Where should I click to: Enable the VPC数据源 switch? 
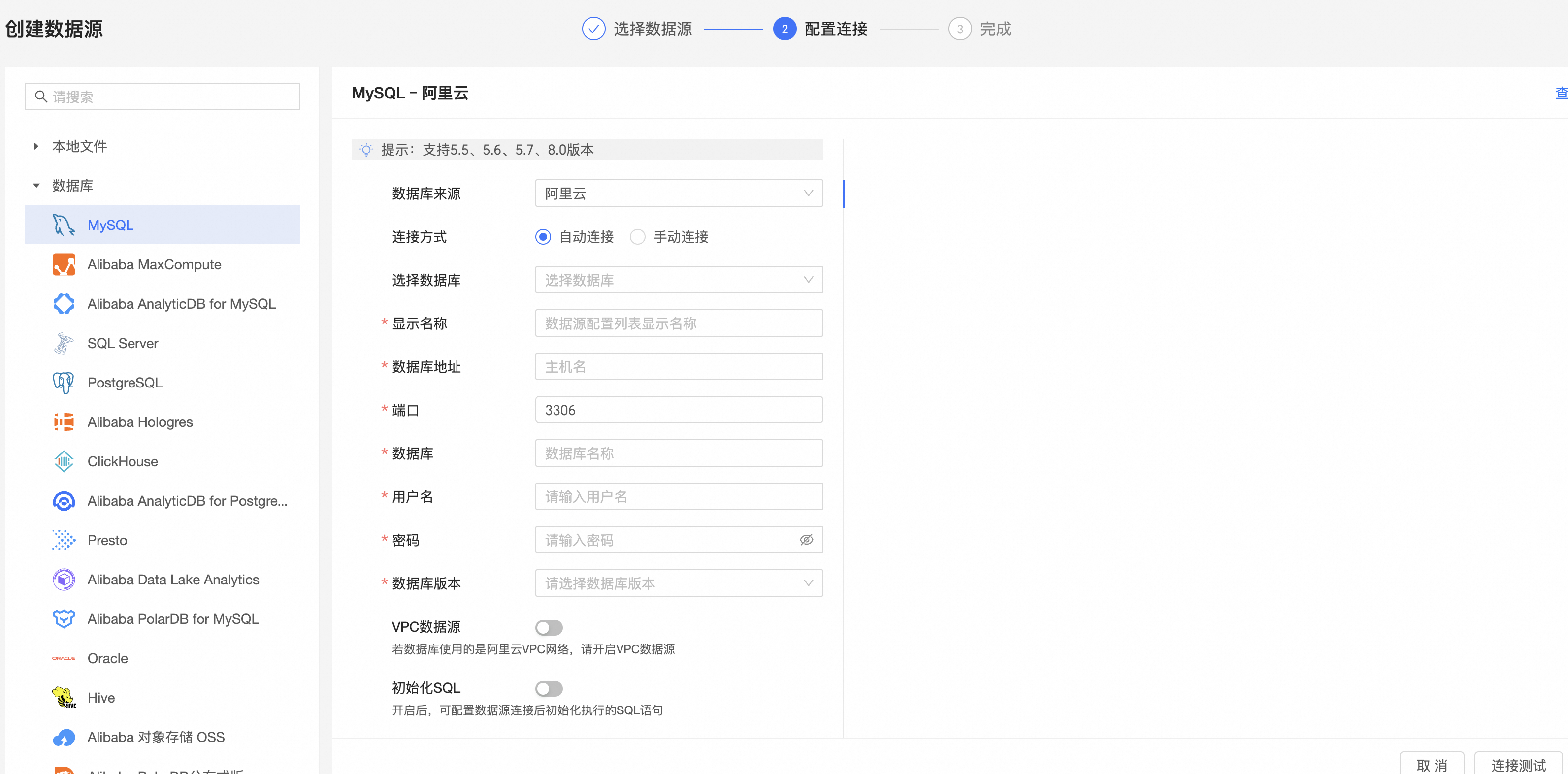coord(549,627)
